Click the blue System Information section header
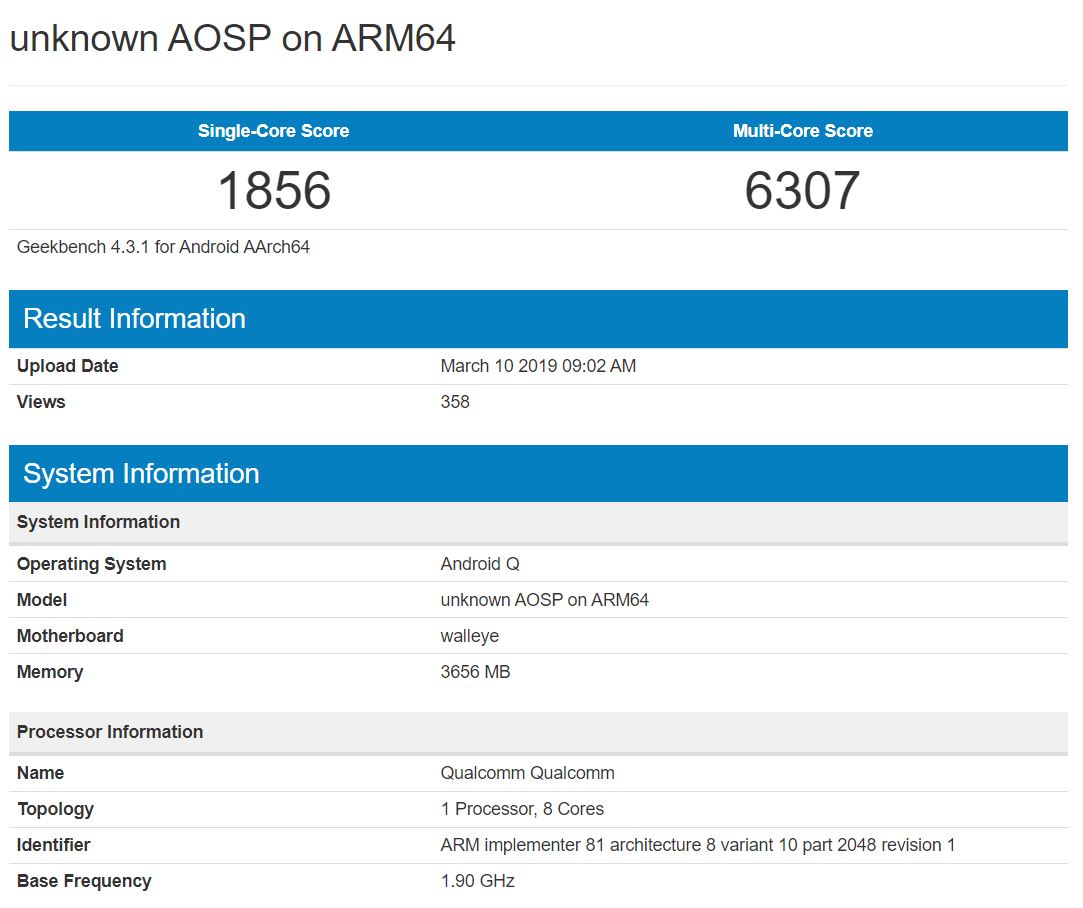 click(x=141, y=474)
